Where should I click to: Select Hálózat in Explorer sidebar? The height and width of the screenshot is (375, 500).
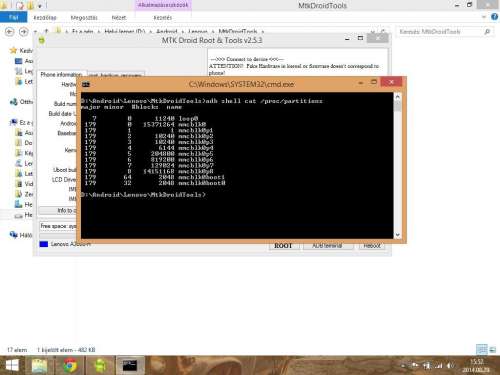click(21, 235)
